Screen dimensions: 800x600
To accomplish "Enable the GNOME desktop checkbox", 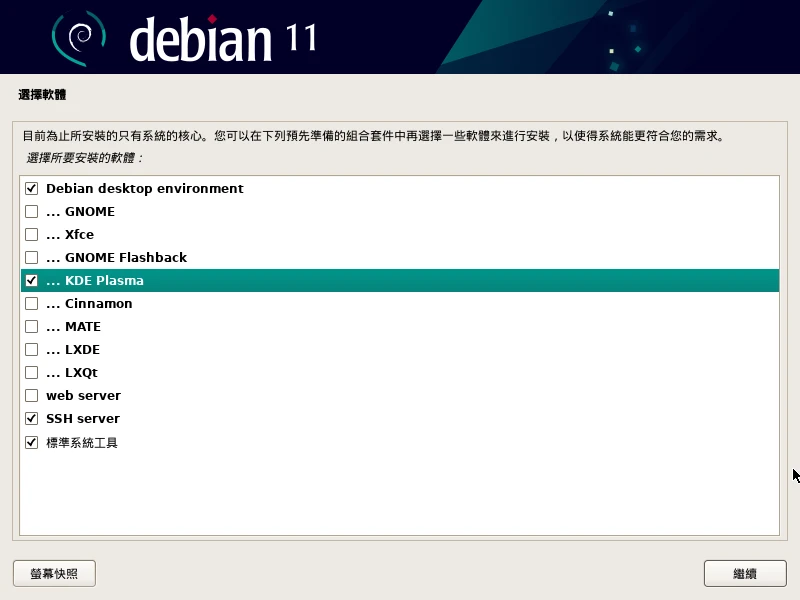I will pyautogui.click(x=31, y=211).
